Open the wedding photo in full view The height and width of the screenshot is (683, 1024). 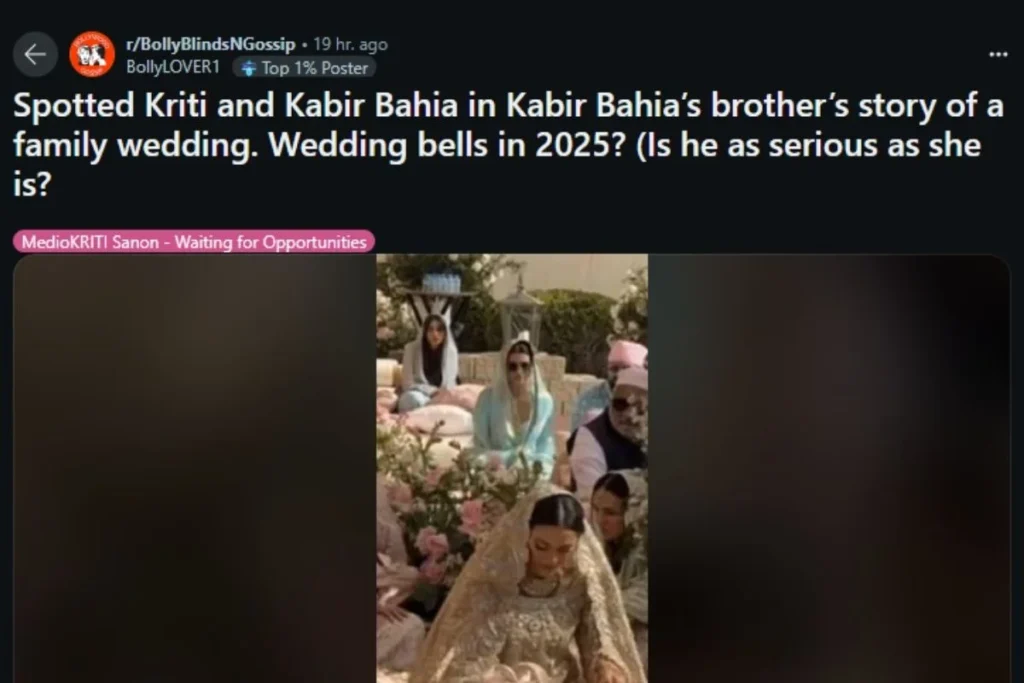512,468
